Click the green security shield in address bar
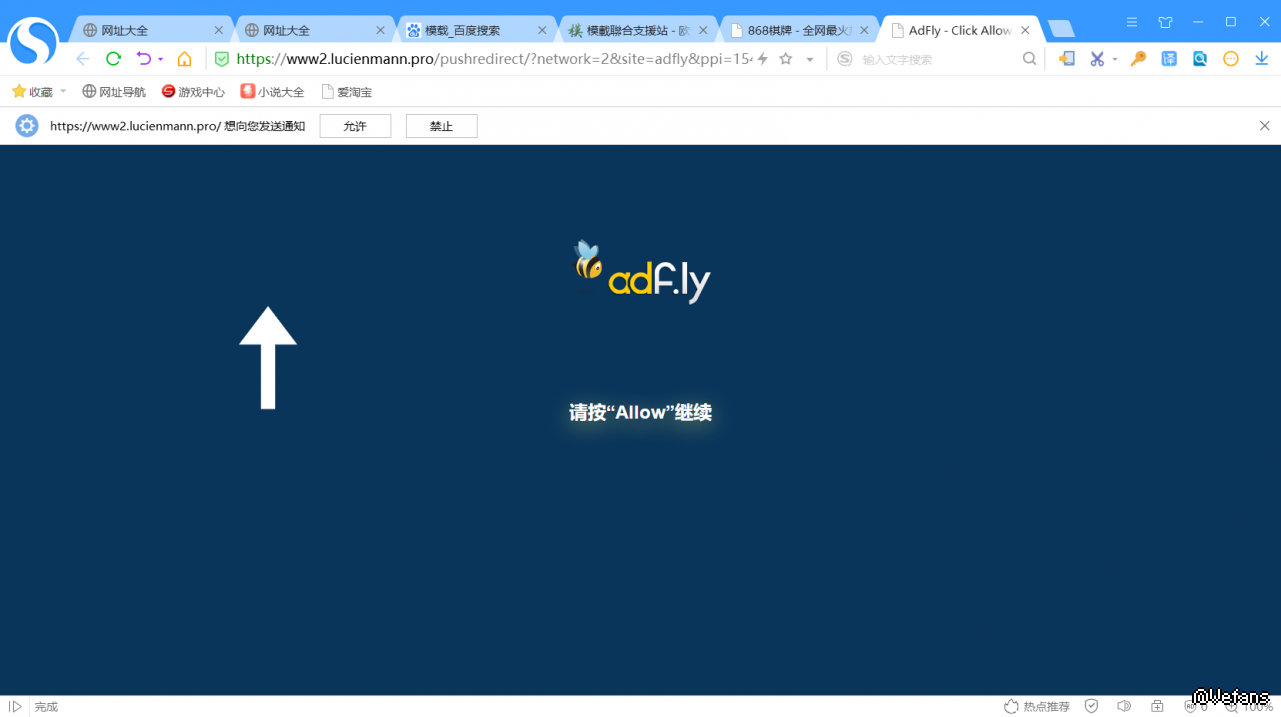The width and height of the screenshot is (1281, 717). (x=222, y=59)
